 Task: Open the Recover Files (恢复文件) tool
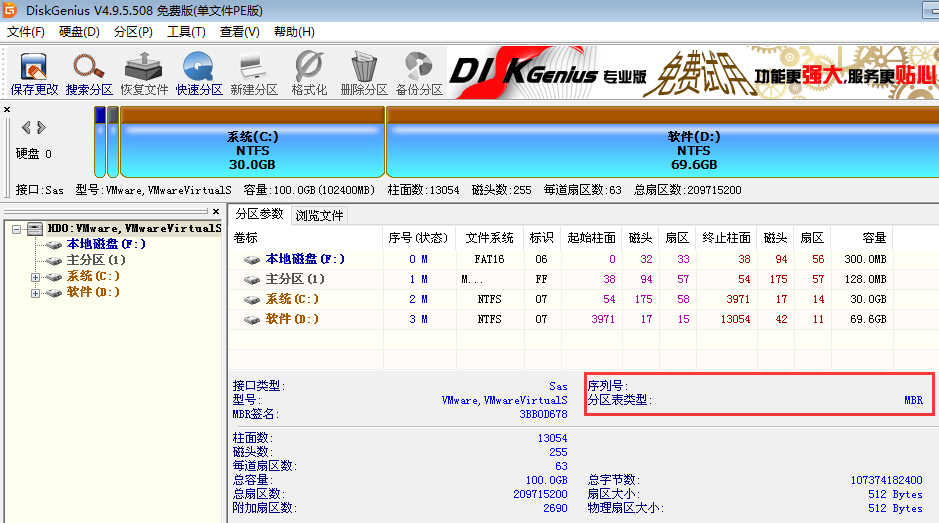(x=144, y=73)
